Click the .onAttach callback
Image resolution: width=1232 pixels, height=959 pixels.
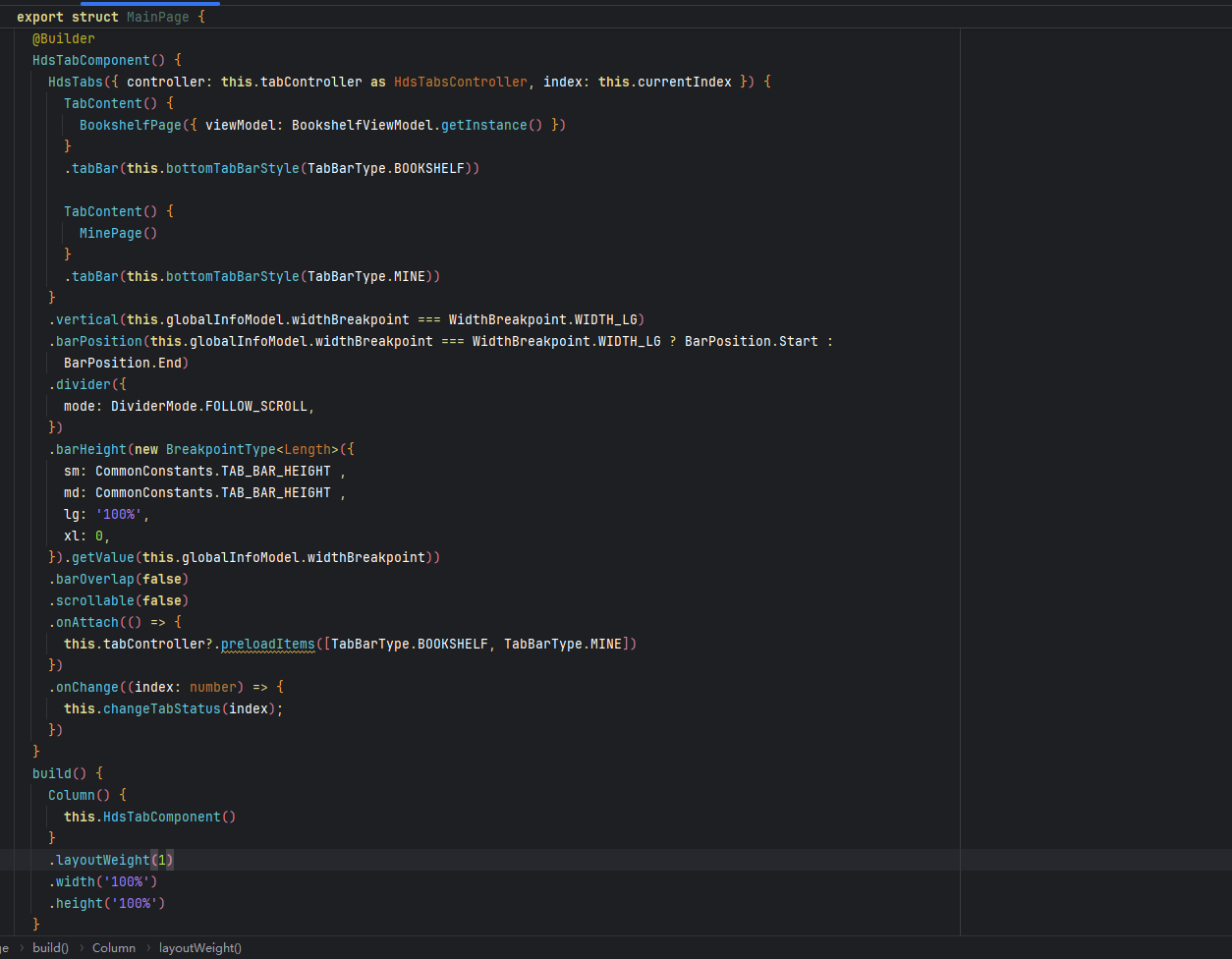pyautogui.click(x=84, y=622)
